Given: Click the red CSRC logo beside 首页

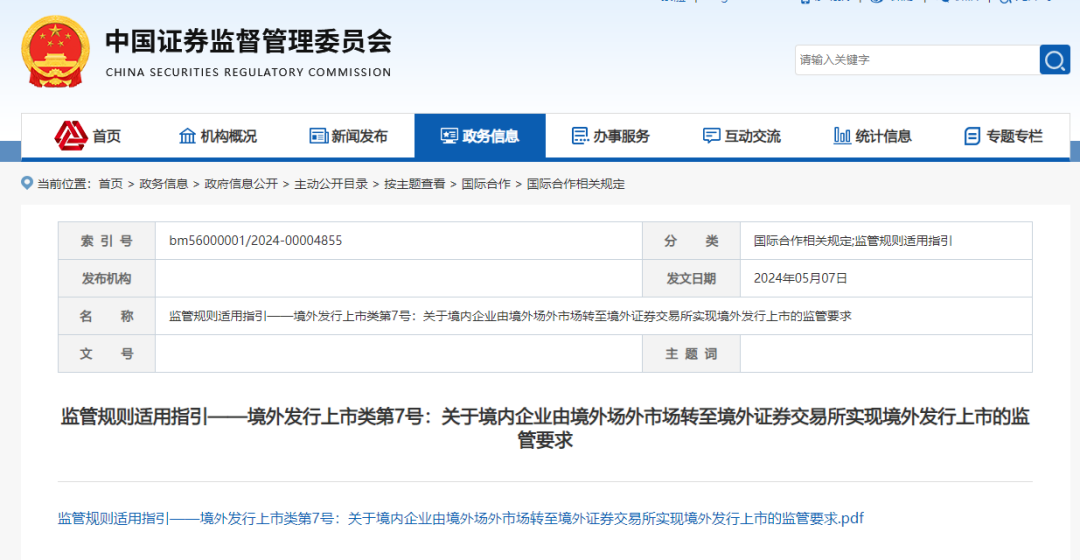Looking at the screenshot, I should point(71,136).
